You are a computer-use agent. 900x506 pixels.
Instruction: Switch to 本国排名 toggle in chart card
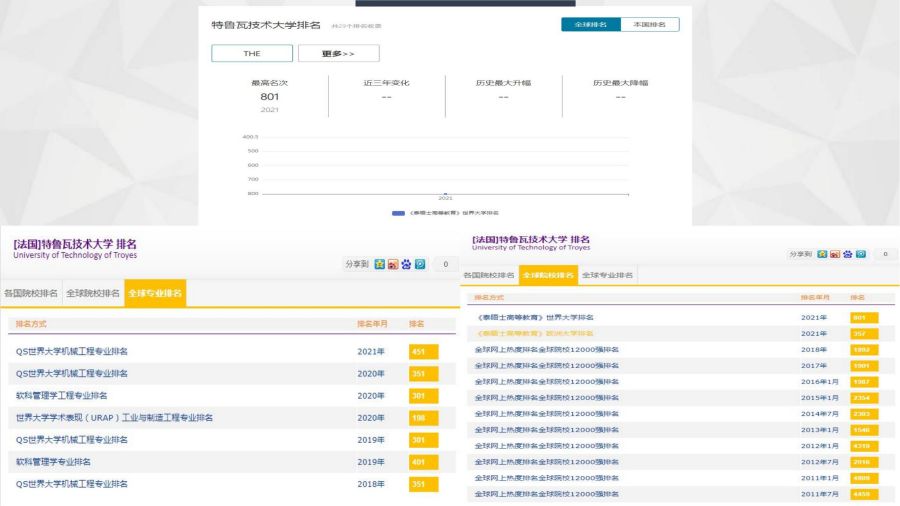point(650,25)
